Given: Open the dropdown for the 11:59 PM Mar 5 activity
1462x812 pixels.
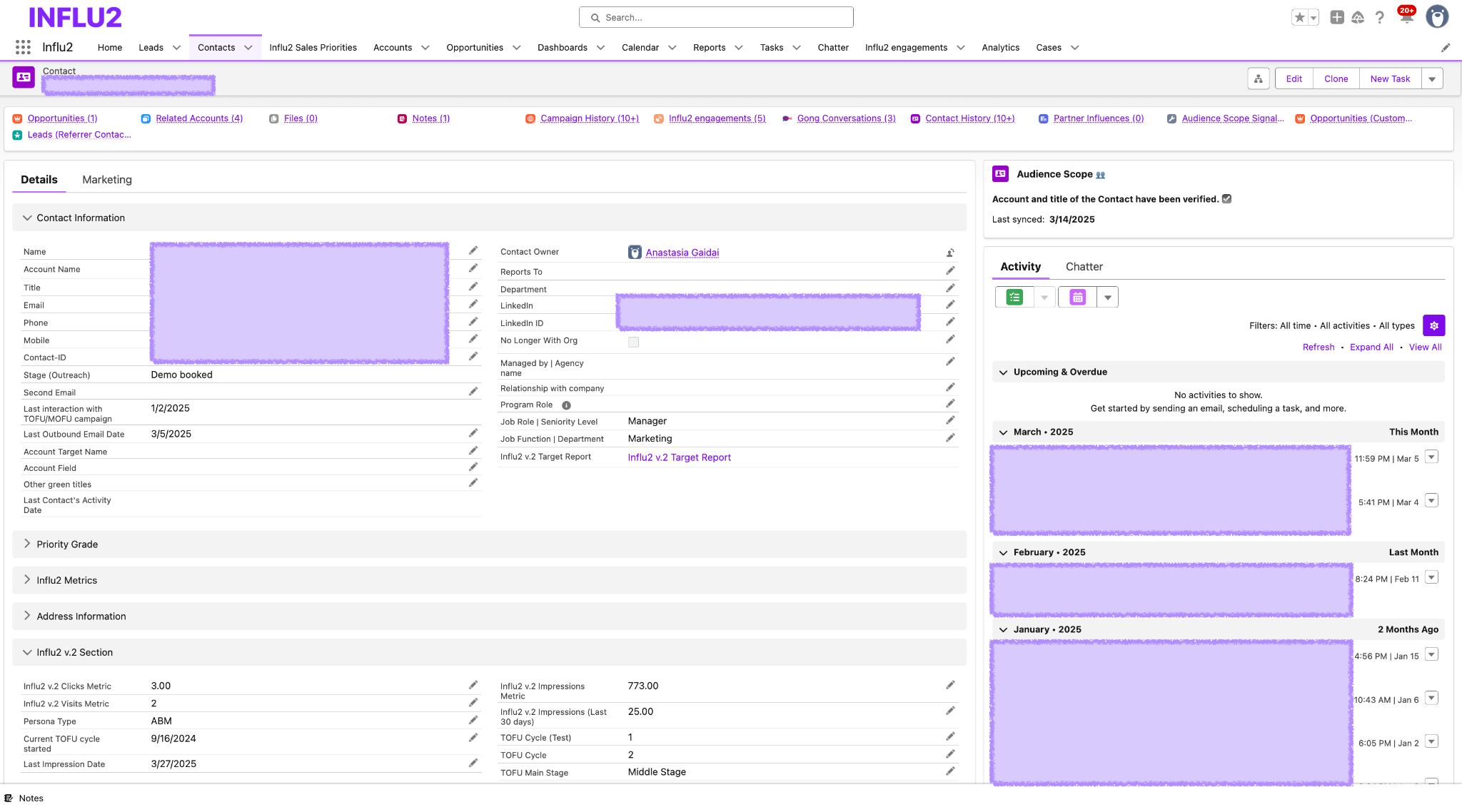Looking at the screenshot, I should pos(1431,457).
